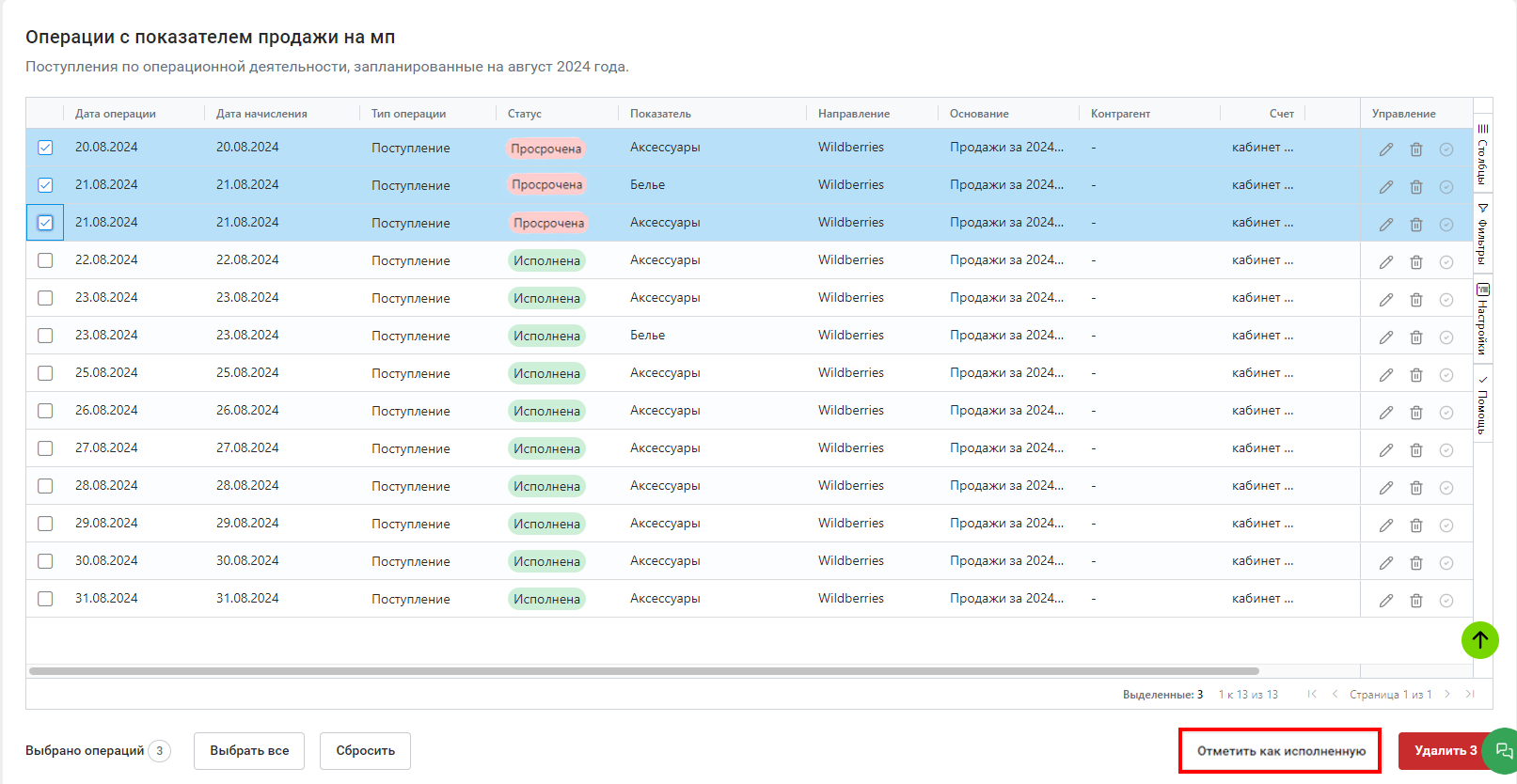The width and height of the screenshot is (1517, 784).
Task: Click Отметить как исполненную button
Action: (1281, 751)
